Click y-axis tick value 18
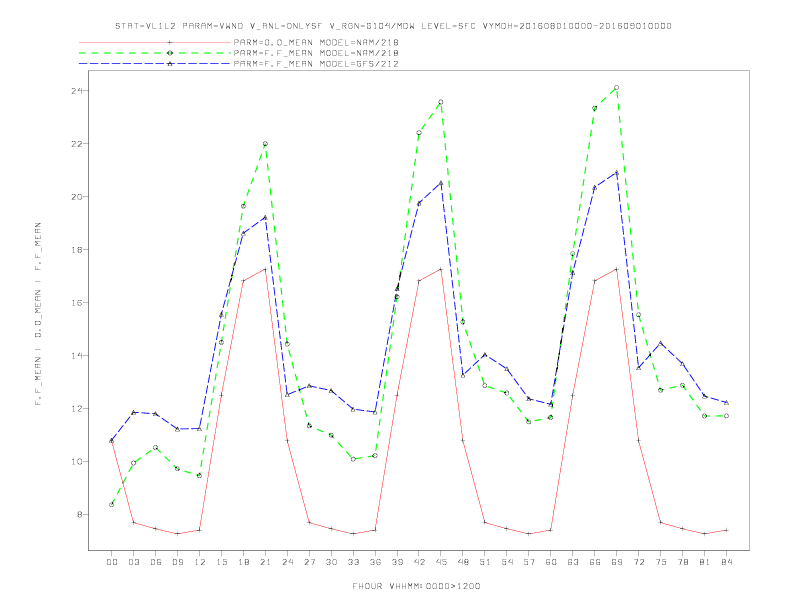Viewport: 792px width, 612px height. pos(77,250)
